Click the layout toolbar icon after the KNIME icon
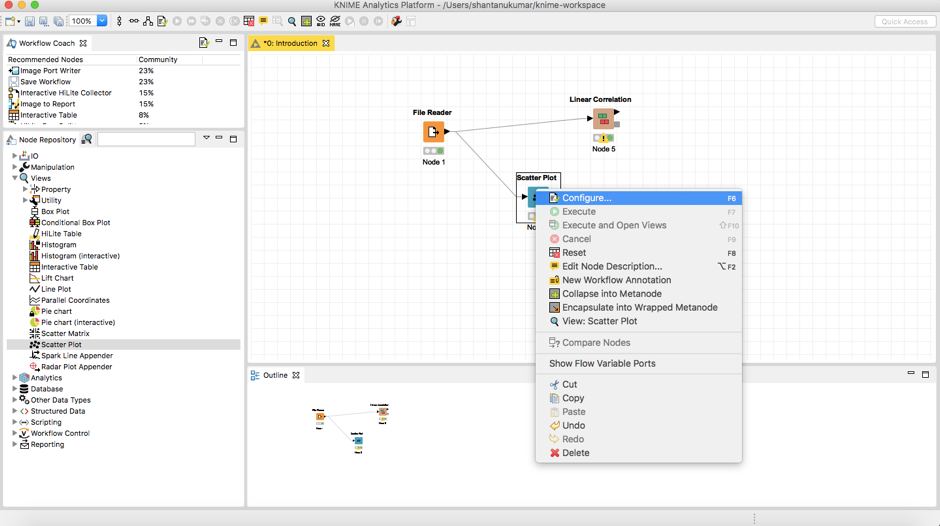Image resolution: width=940 pixels, height=526 pixels. pos(411,21)
